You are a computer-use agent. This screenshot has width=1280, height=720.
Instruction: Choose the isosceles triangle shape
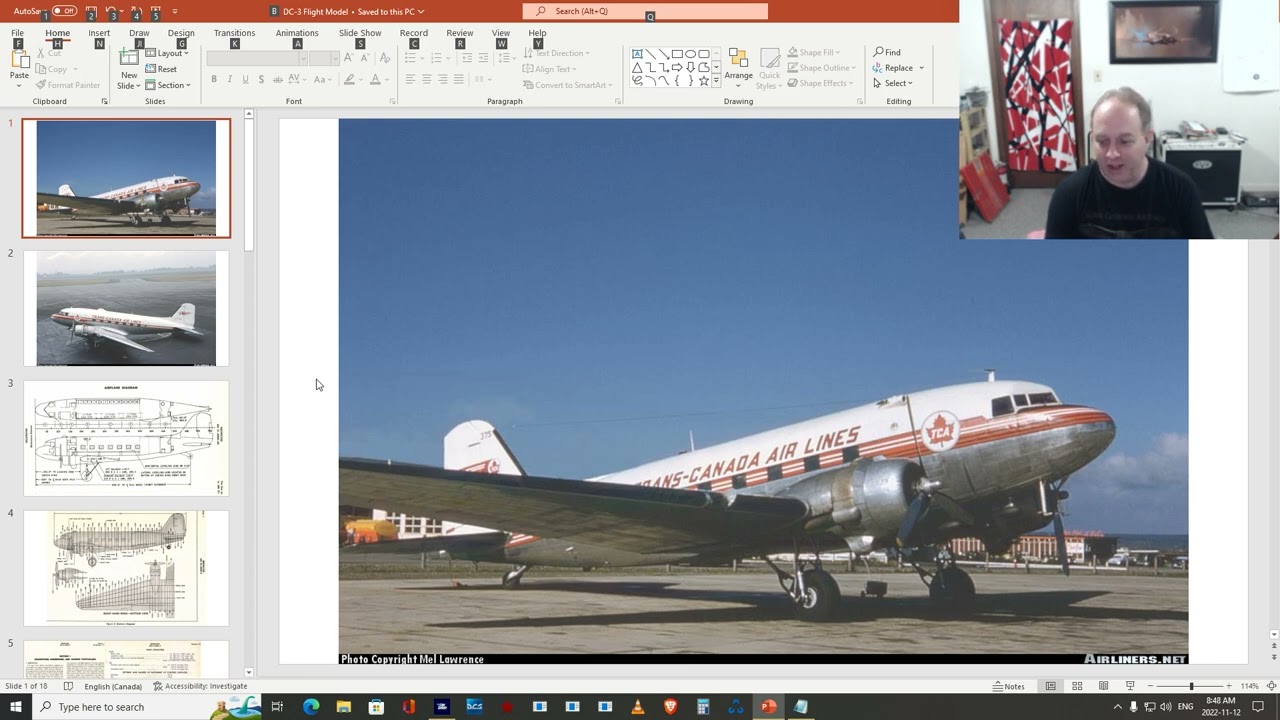tap(637, 67)
